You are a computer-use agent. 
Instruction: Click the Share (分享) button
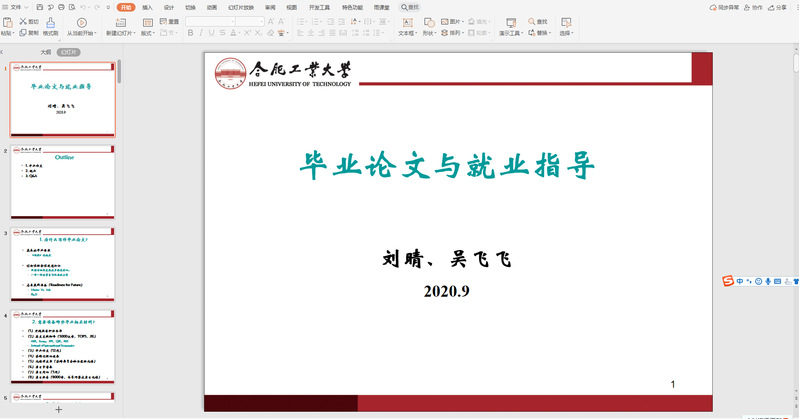coord(779,7)
